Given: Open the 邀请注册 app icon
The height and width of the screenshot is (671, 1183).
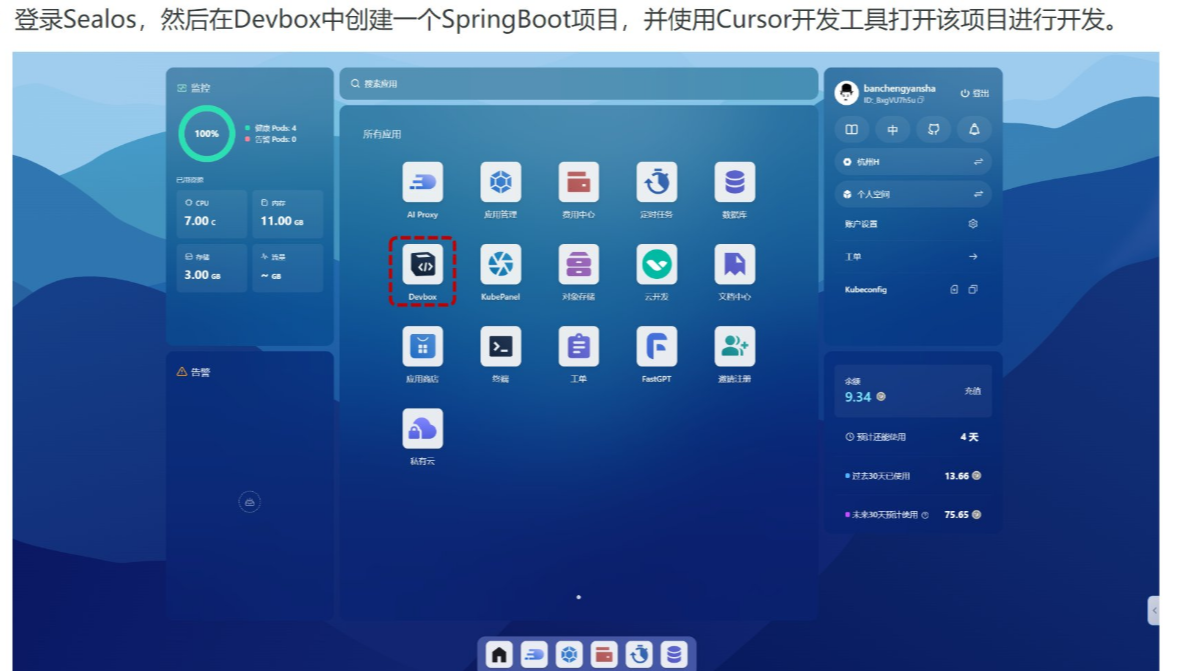Looking at the screenshot, I should (x=735, y=346).
